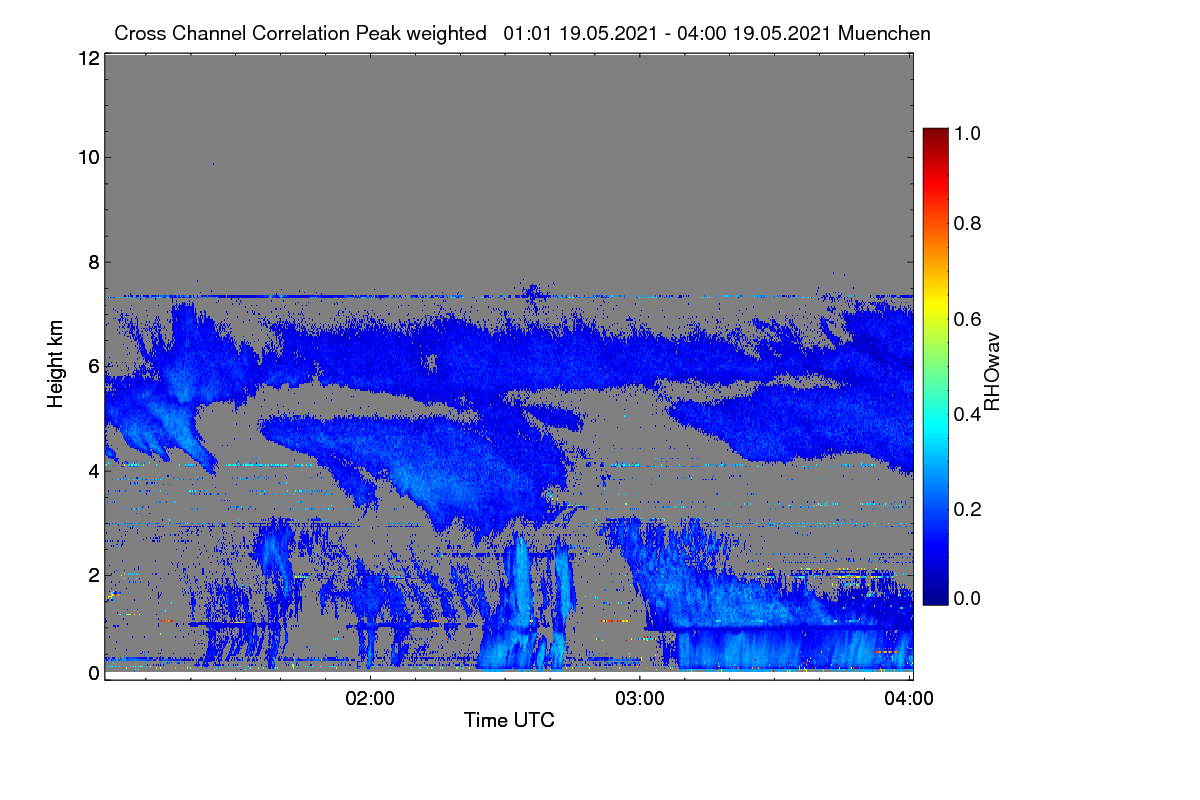
Task: Click the height axis tick label '10'
Action: point(87,156)
